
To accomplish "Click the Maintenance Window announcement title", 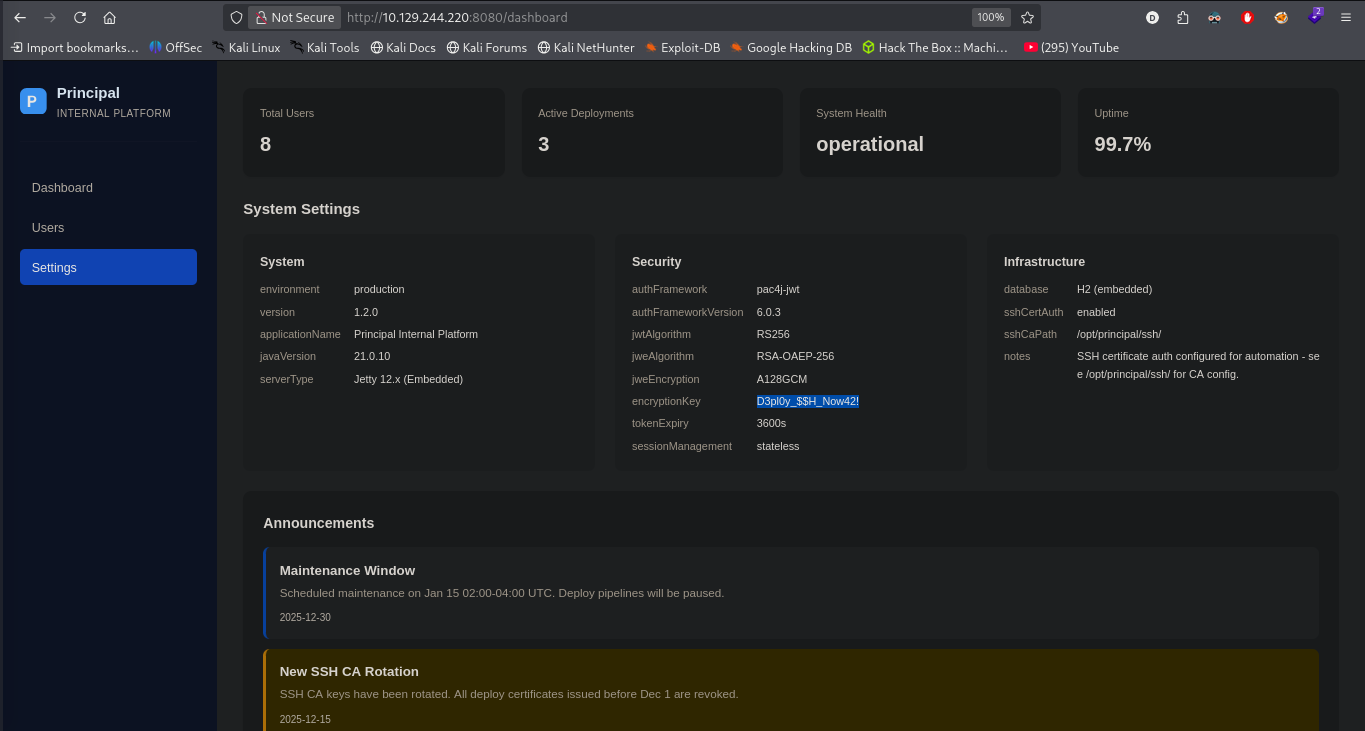I will [x=347, y=571].
